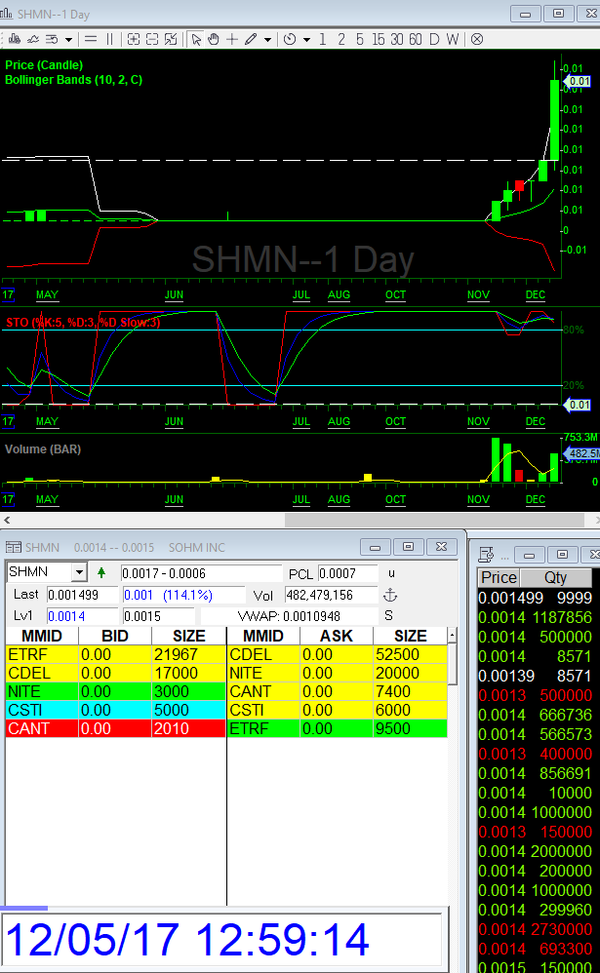Activate the crosshair cursor tool
The height and width of the screenshot is (973, 600).
click(x=232, y=39)
